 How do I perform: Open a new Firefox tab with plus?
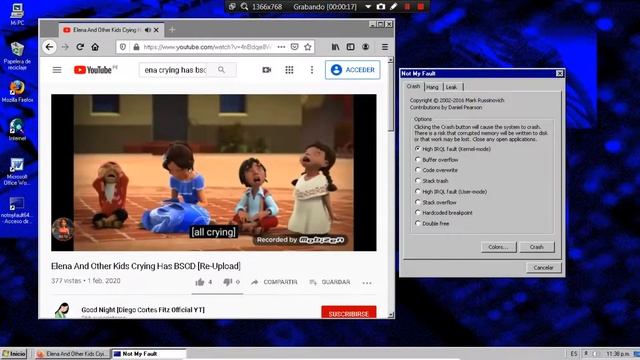point(172,30)
